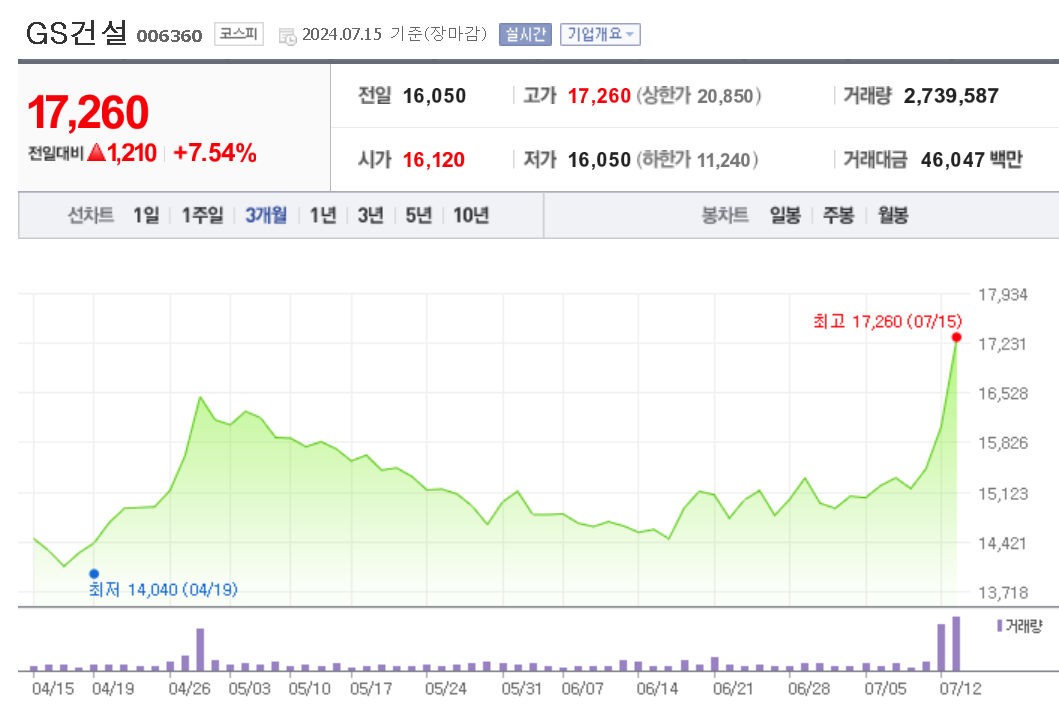Click the 최저 14,040 (04/19) label
The image size is (1059, 716).
click(163, 590)
